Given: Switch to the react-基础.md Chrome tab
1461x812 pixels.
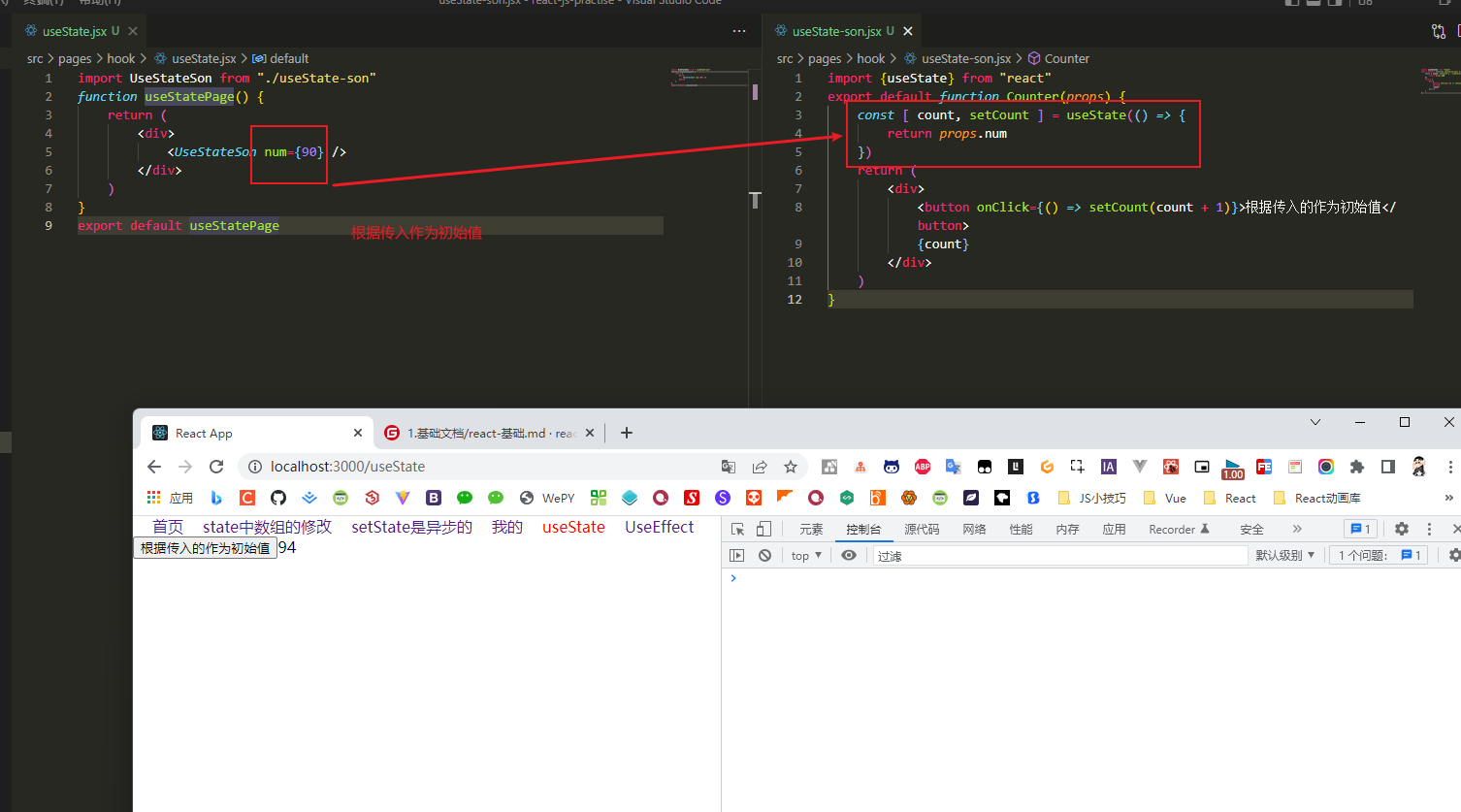Looking at the screenshot, I should 491,434.
